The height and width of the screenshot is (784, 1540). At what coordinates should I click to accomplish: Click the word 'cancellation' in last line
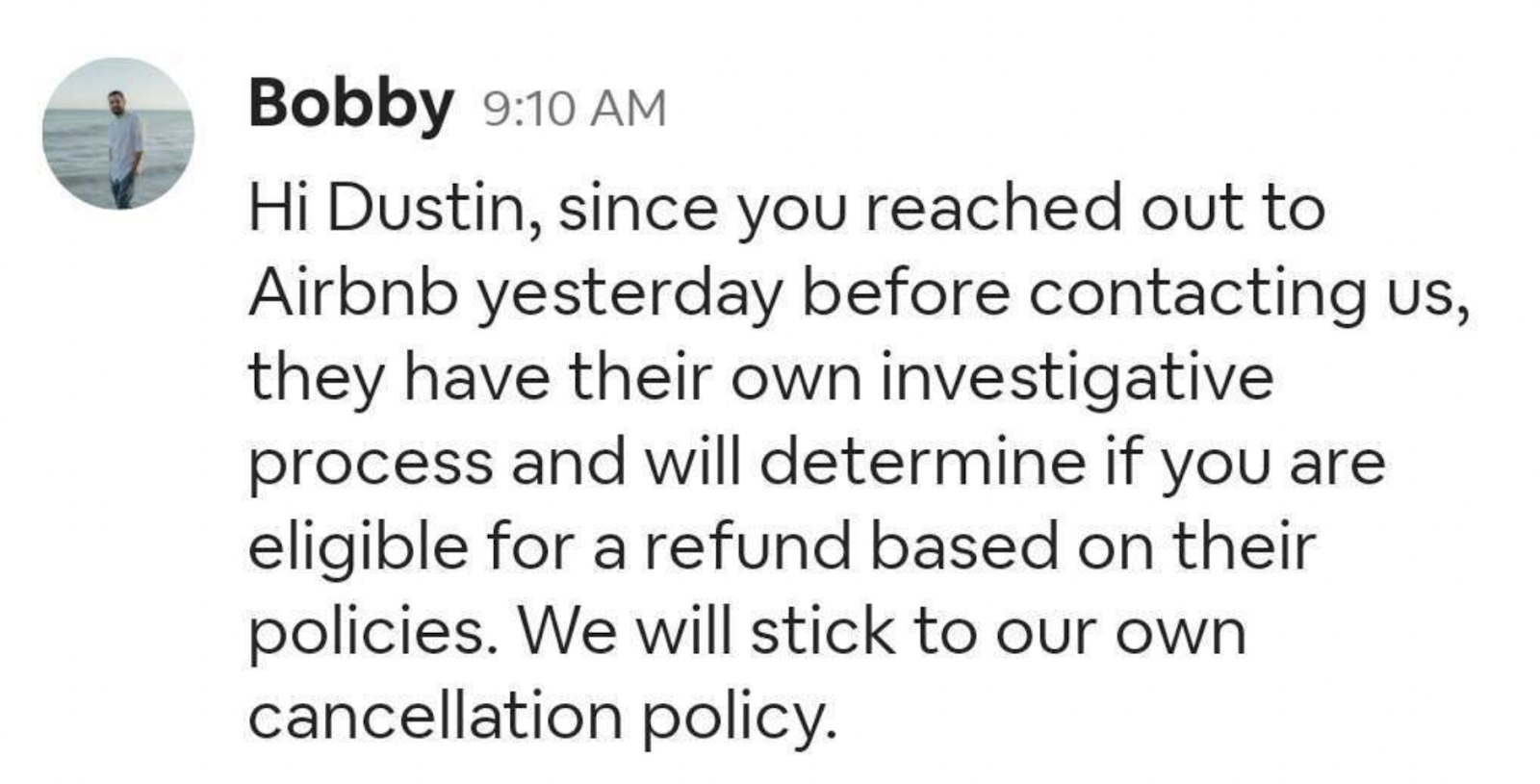(435, 715)
